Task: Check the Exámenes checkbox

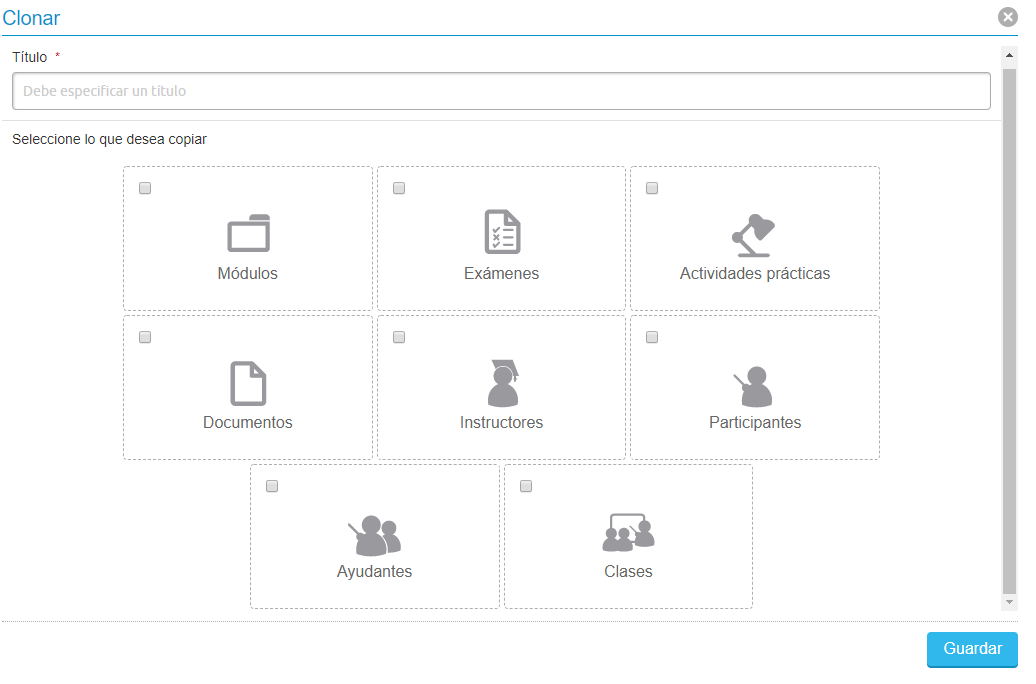Action: coord(399,188)
